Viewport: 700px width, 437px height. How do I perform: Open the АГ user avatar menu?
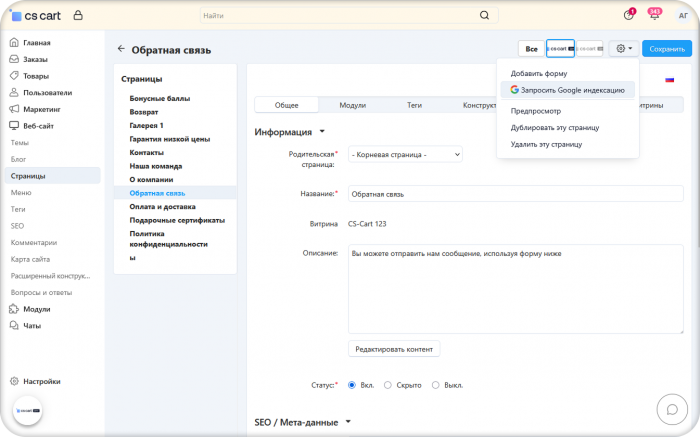point(683,16)
